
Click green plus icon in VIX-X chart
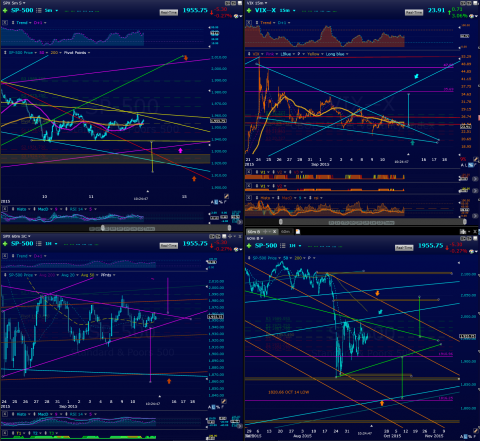click(x=249, y=11)
